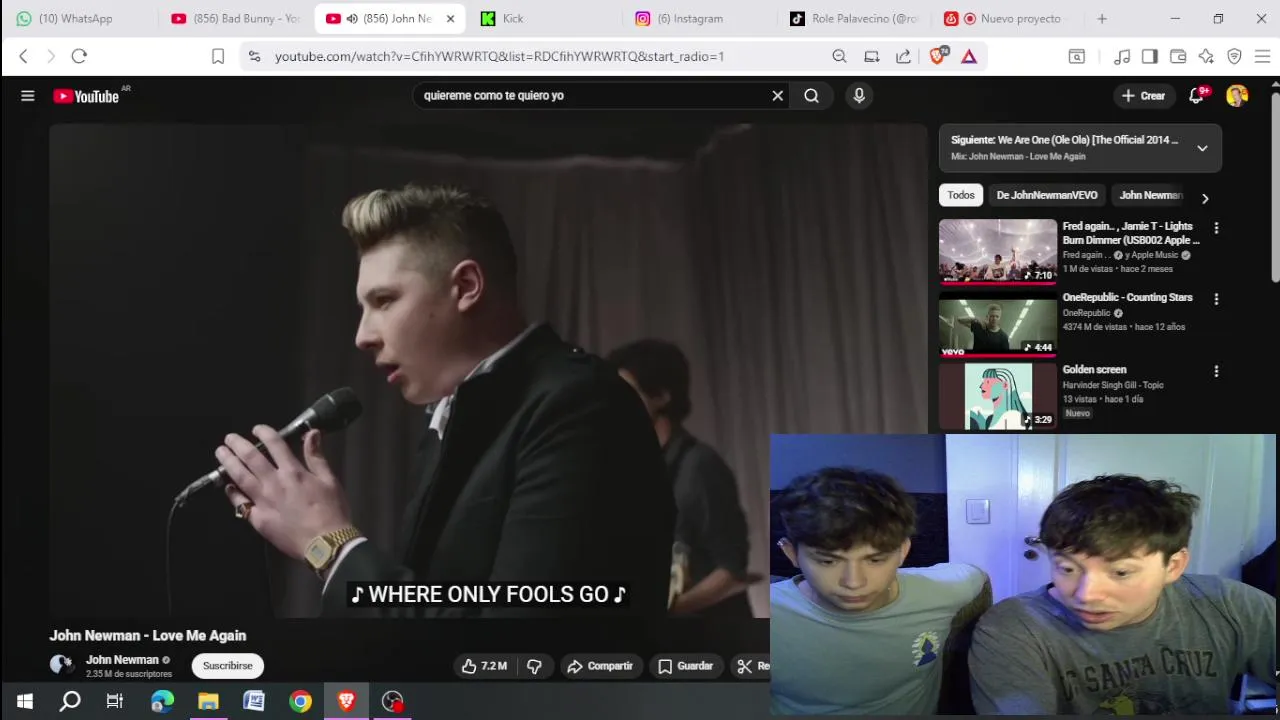Like the video with 7.2 M
This screenshot has width=1280, height=720.
pyautogui.click(x=484, y=666)
